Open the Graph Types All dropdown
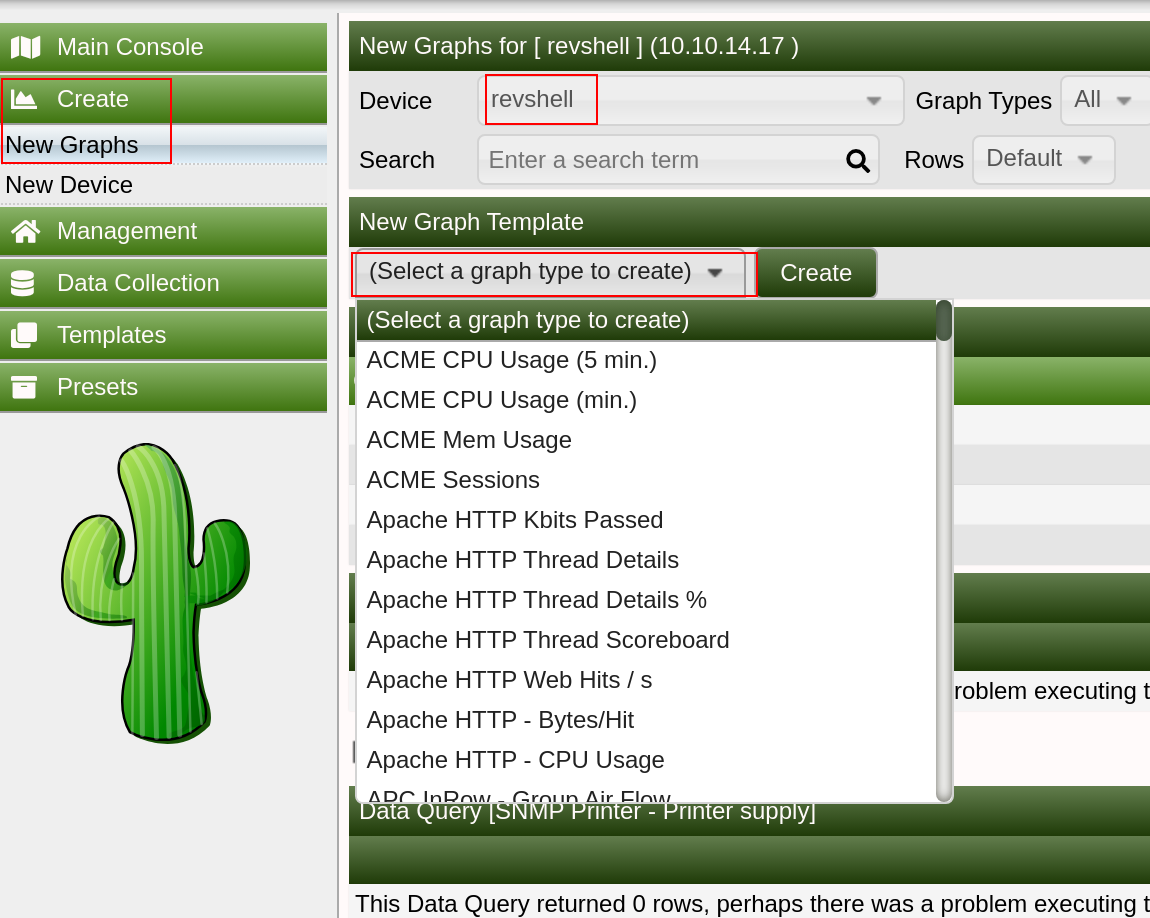 point(1105,100)
